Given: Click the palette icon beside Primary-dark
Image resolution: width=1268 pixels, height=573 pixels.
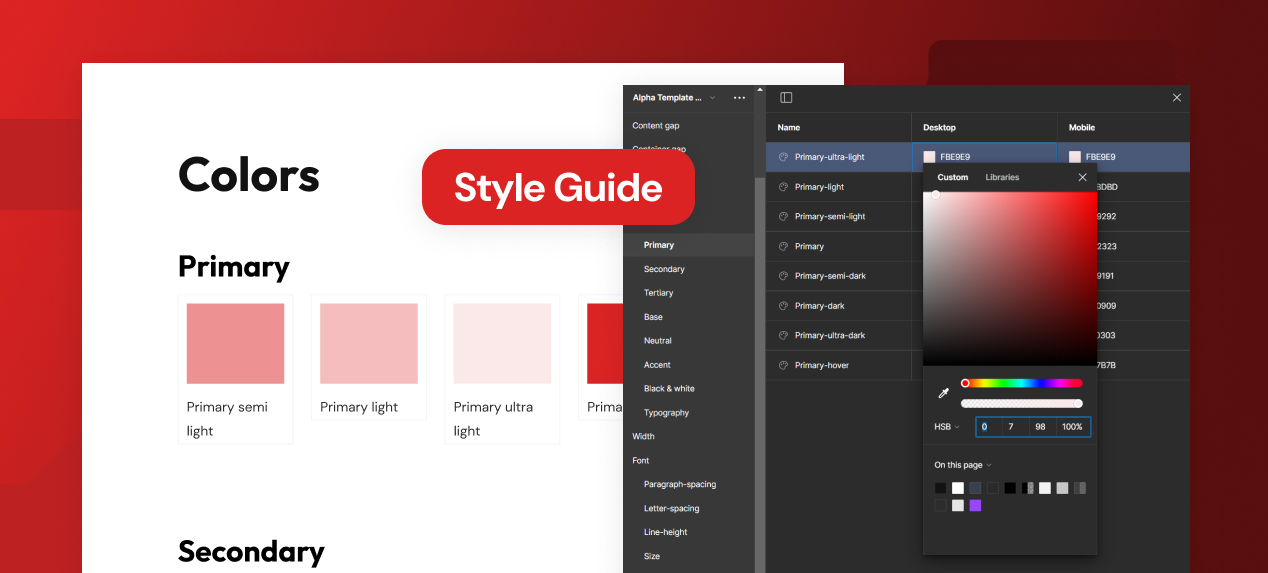Looking at the screenshot, I should click(x=783, y=306).
